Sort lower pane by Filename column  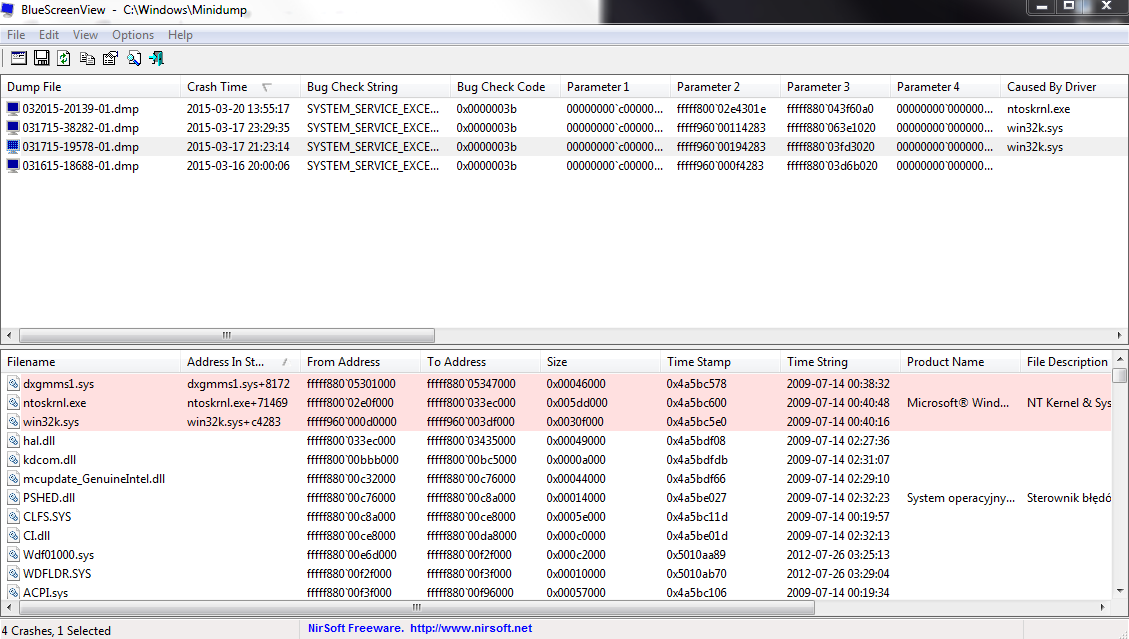tap(90, 362)
